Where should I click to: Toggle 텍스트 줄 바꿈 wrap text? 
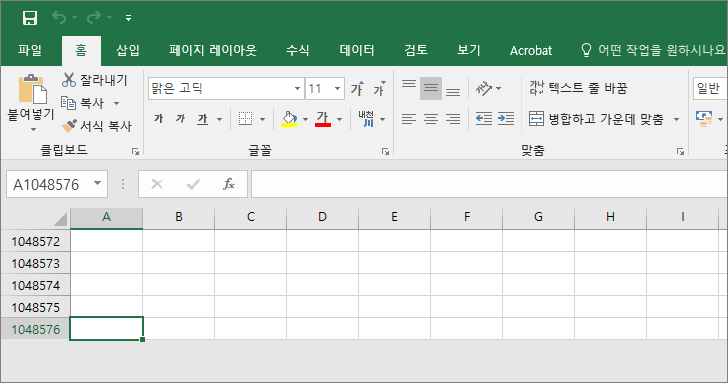point(578,88)
